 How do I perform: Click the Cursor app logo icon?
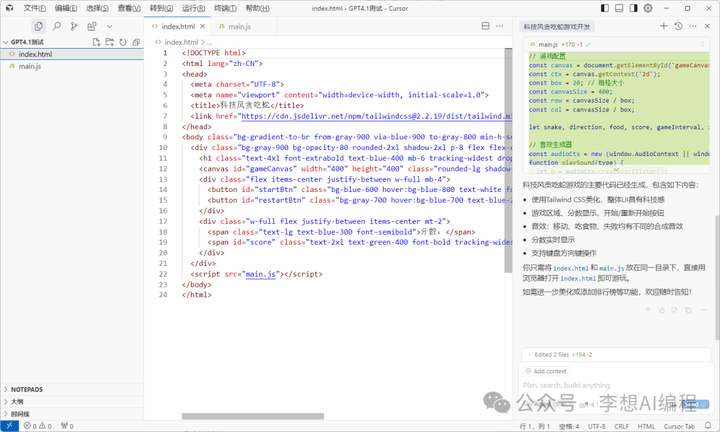[x=9, y=8]
